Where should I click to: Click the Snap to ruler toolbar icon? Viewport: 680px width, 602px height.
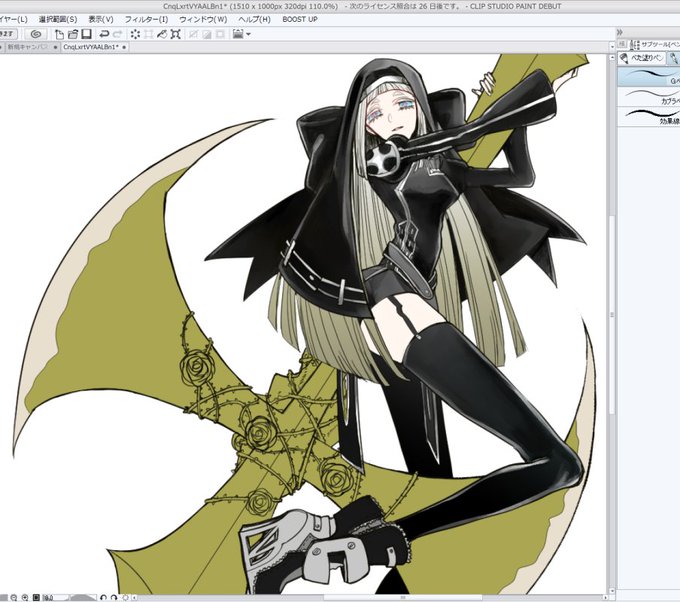click(238, 34)
